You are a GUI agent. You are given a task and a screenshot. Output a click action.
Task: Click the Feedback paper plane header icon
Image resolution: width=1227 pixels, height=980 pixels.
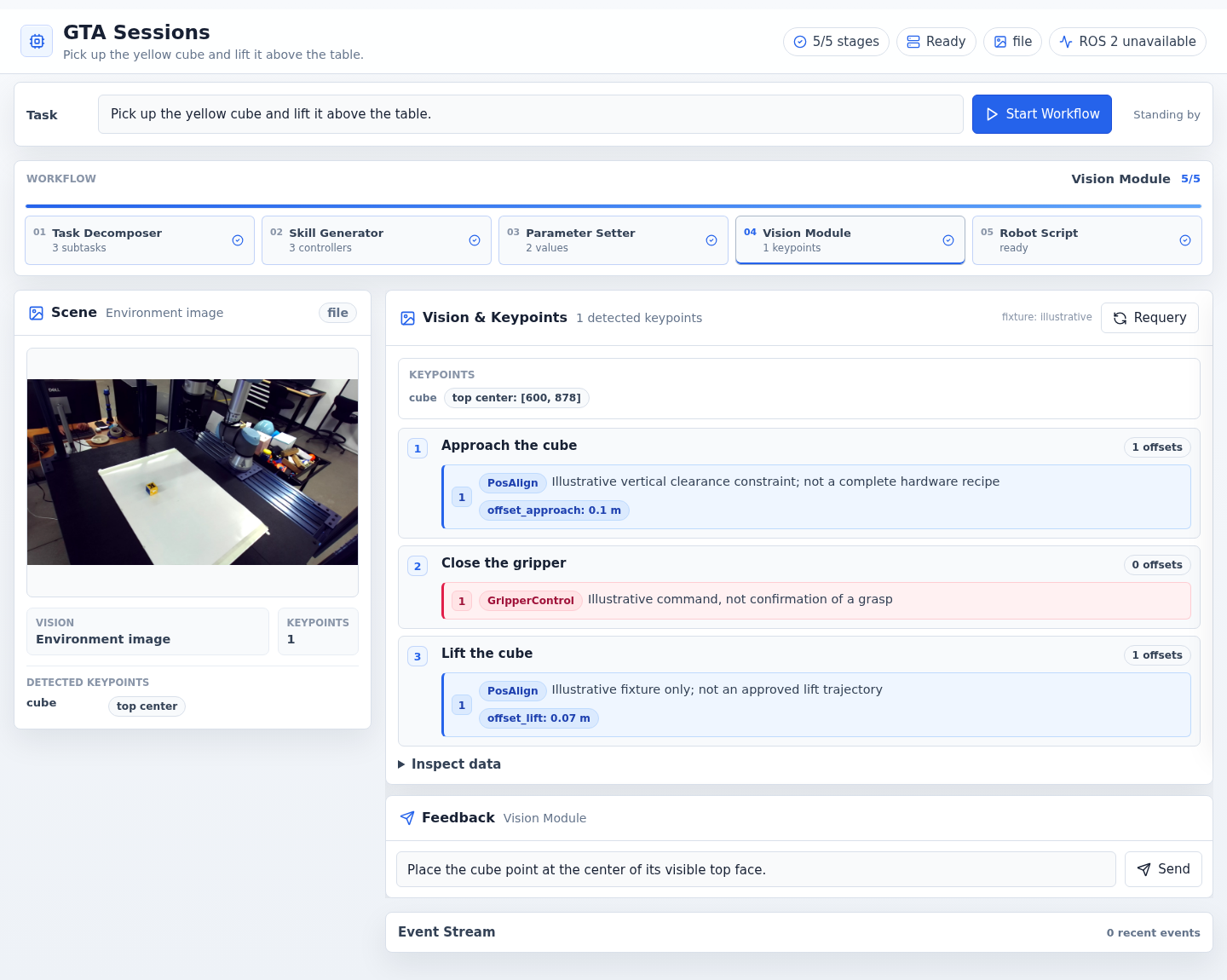point(407,818)
